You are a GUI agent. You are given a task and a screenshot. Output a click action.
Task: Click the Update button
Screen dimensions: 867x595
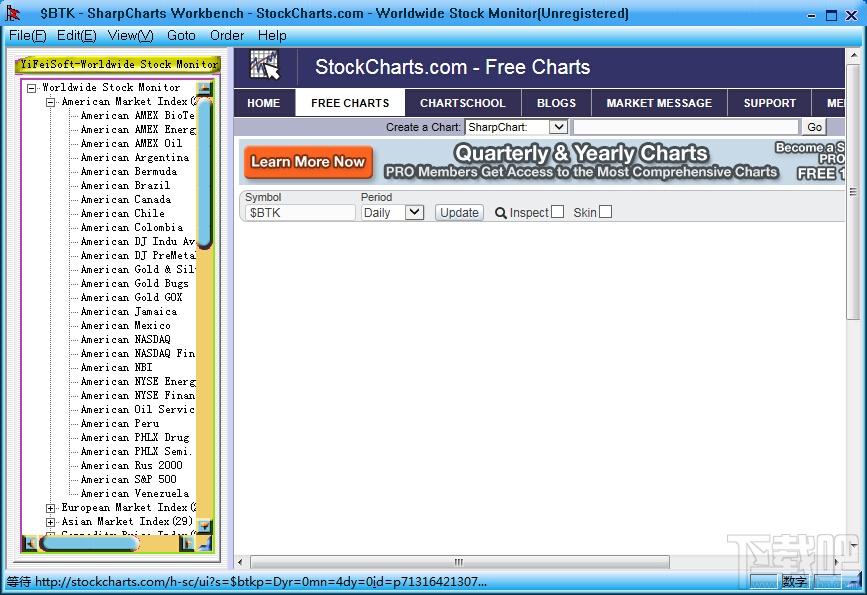(459, 212)
